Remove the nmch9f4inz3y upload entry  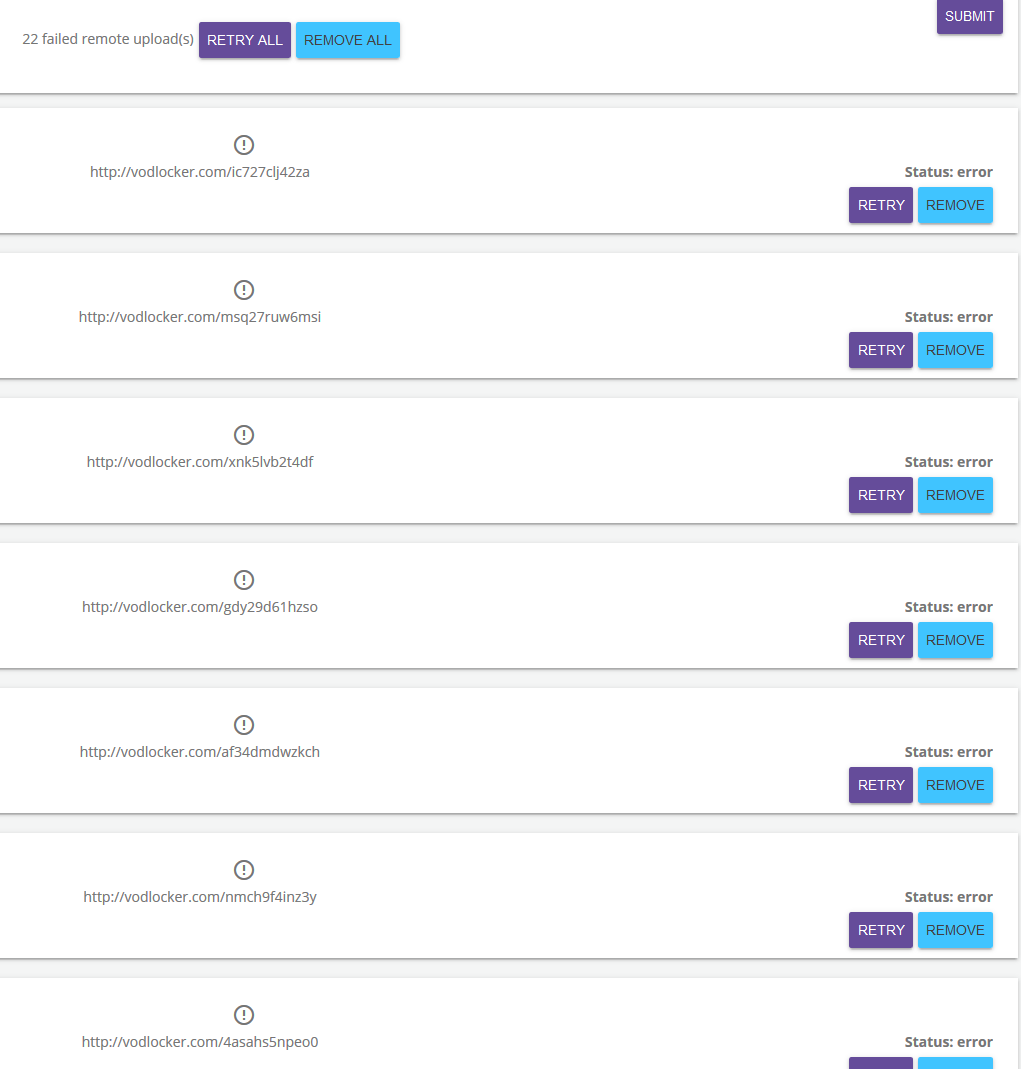pyautogui.click(x=955, y=930)
